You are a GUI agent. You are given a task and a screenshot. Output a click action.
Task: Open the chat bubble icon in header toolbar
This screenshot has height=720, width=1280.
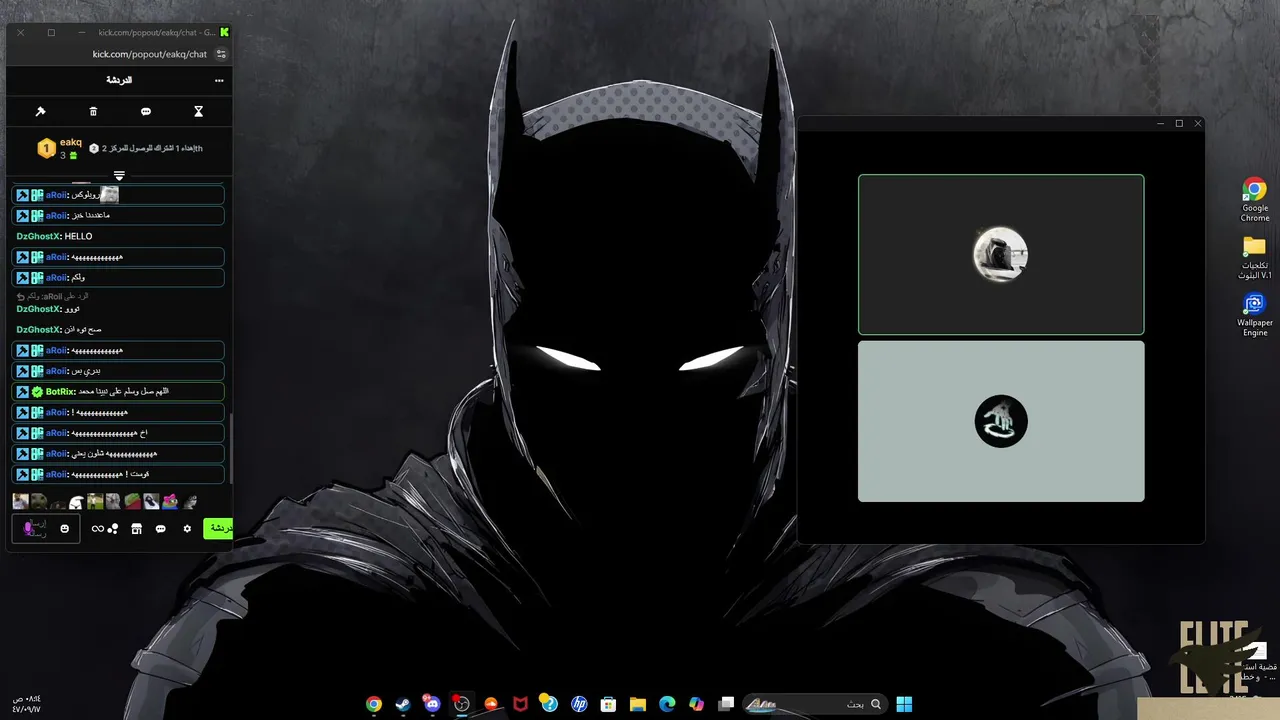click(x=146, y=112)
